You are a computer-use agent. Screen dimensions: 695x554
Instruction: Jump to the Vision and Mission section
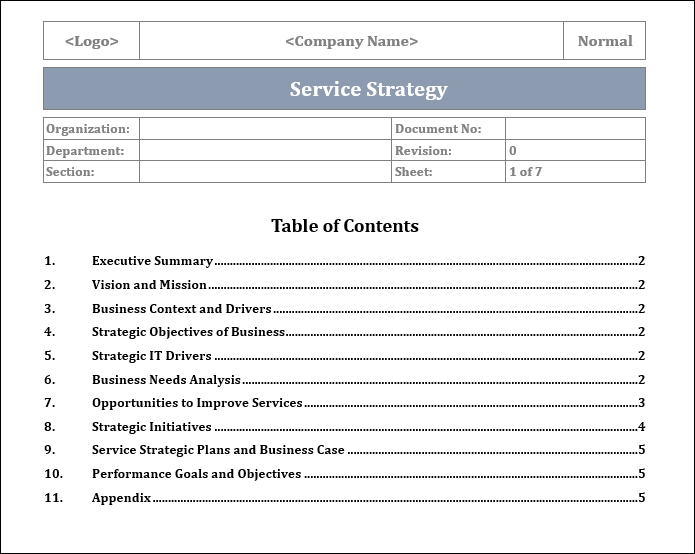pos(149,285)
